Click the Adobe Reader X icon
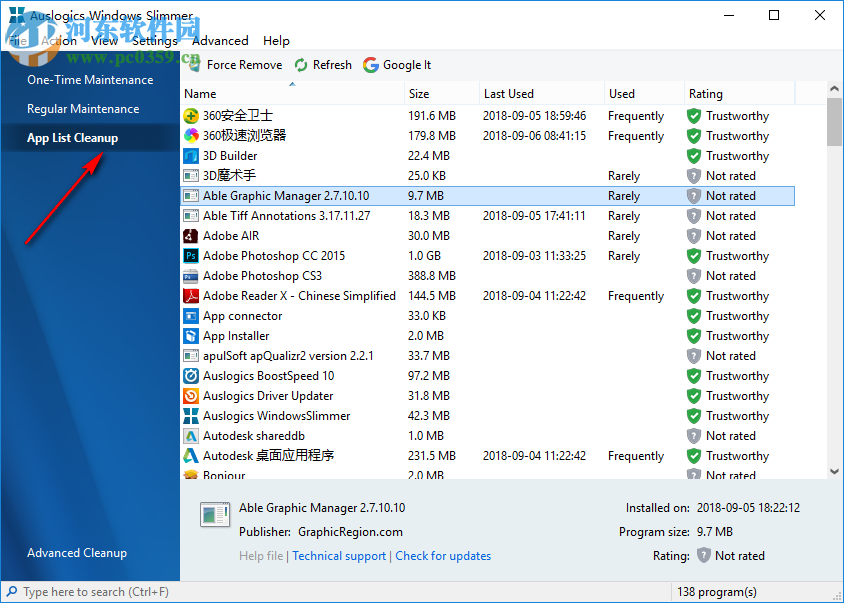Viewport: 844px width, 603px height. (191, 295)
